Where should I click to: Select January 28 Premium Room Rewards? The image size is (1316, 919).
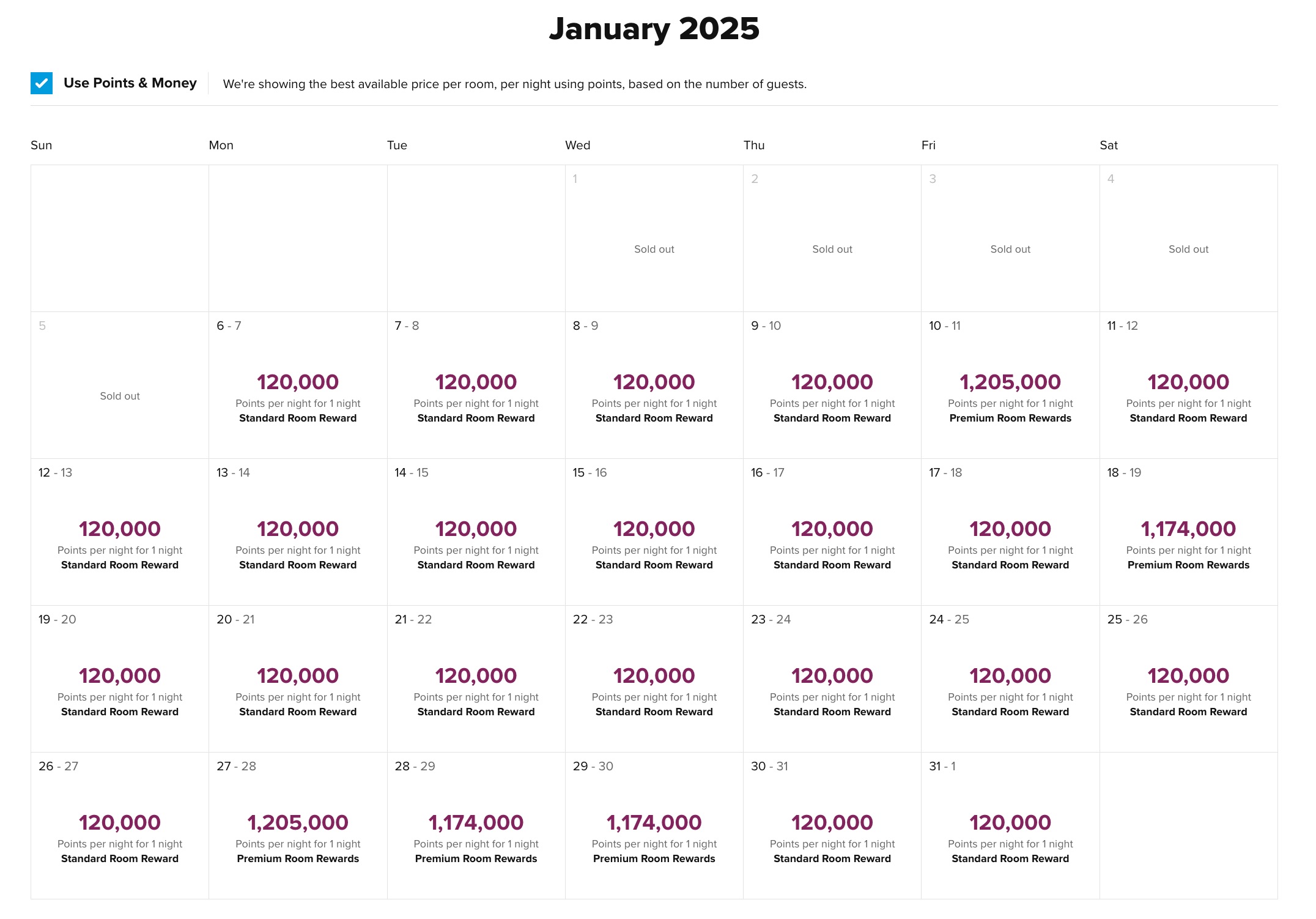476,826
